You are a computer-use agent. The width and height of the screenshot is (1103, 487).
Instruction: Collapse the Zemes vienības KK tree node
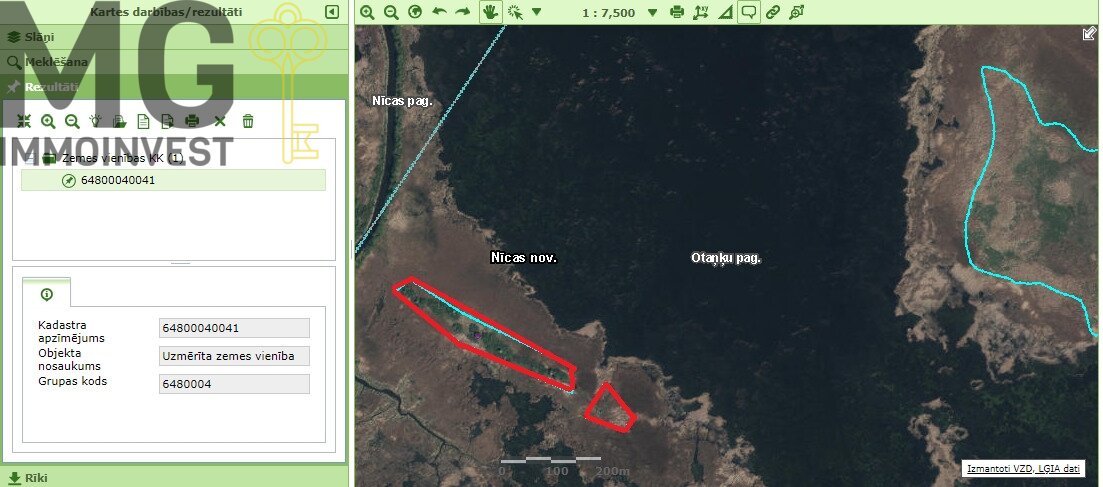point(31,158)
